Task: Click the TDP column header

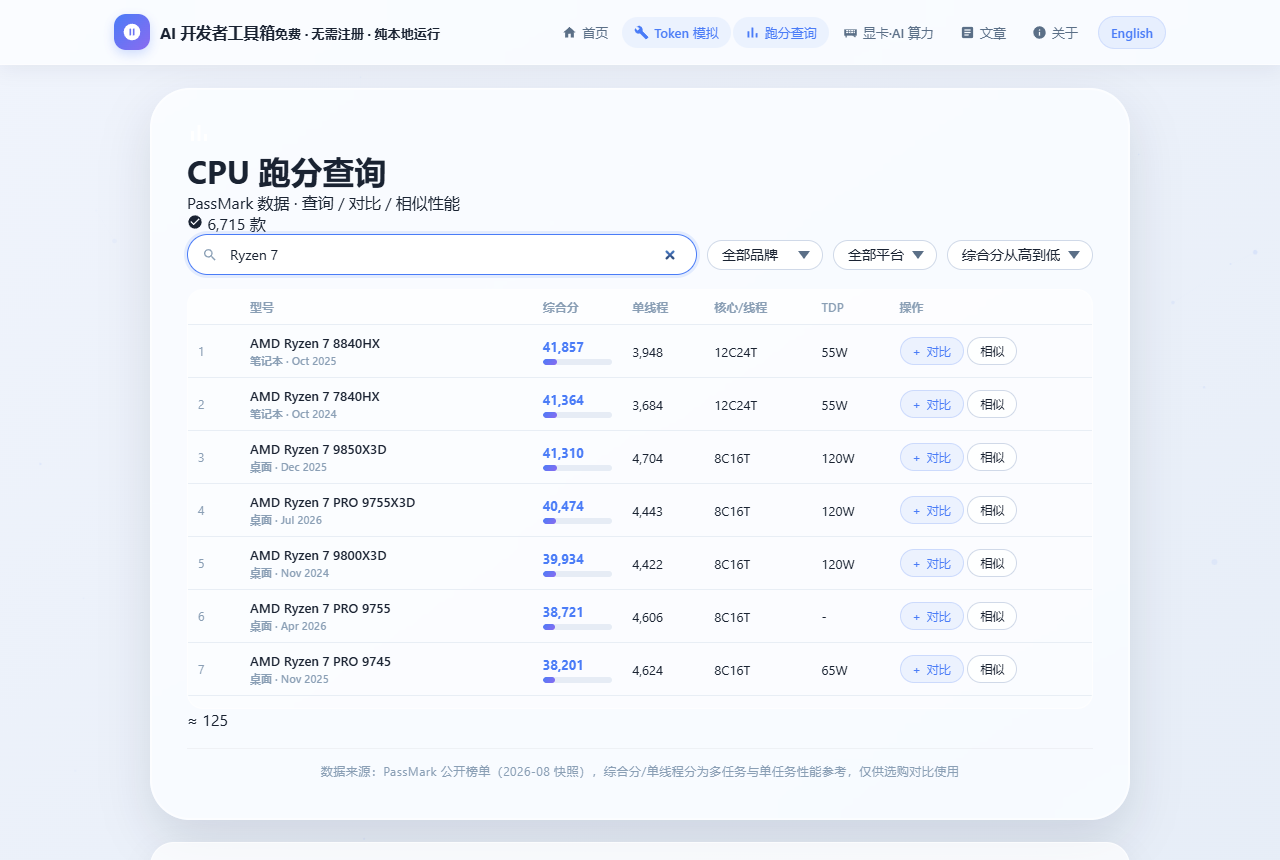Action: [x=832, y=307]
